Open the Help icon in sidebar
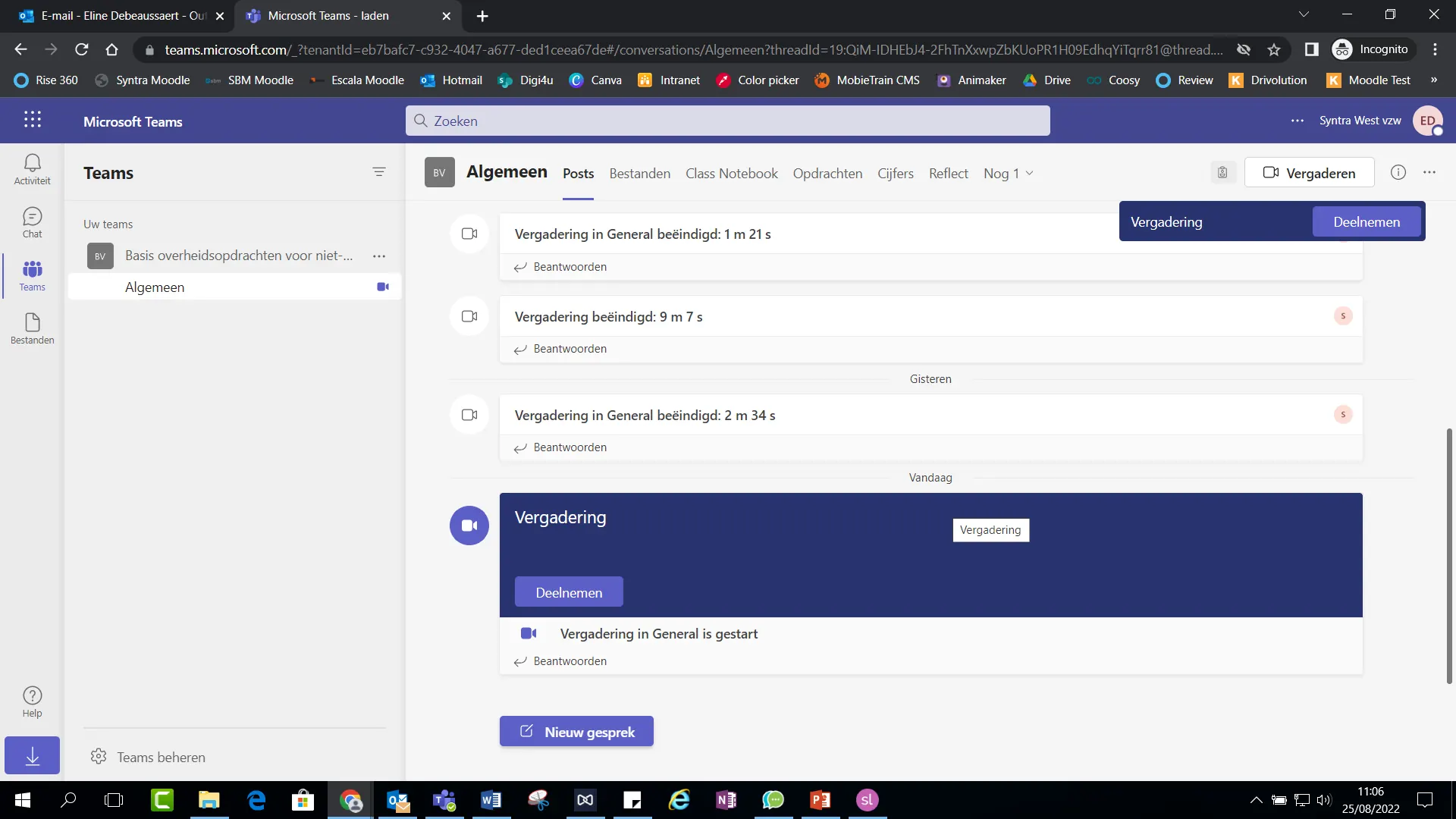Viewport: 1456px width, 819px height. tap(32, 701)
